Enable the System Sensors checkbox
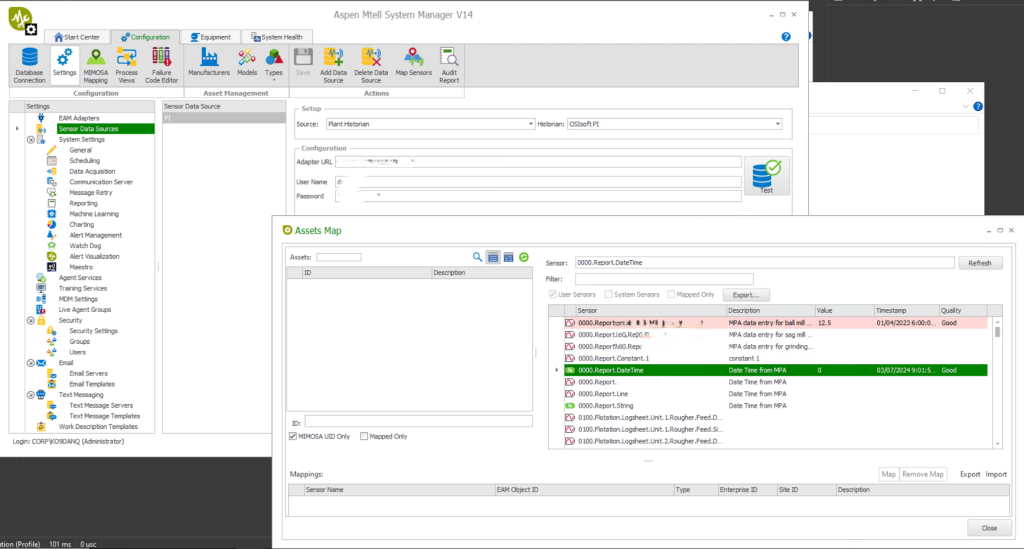Screen dimensions: 1024x549 coord(608,294)
